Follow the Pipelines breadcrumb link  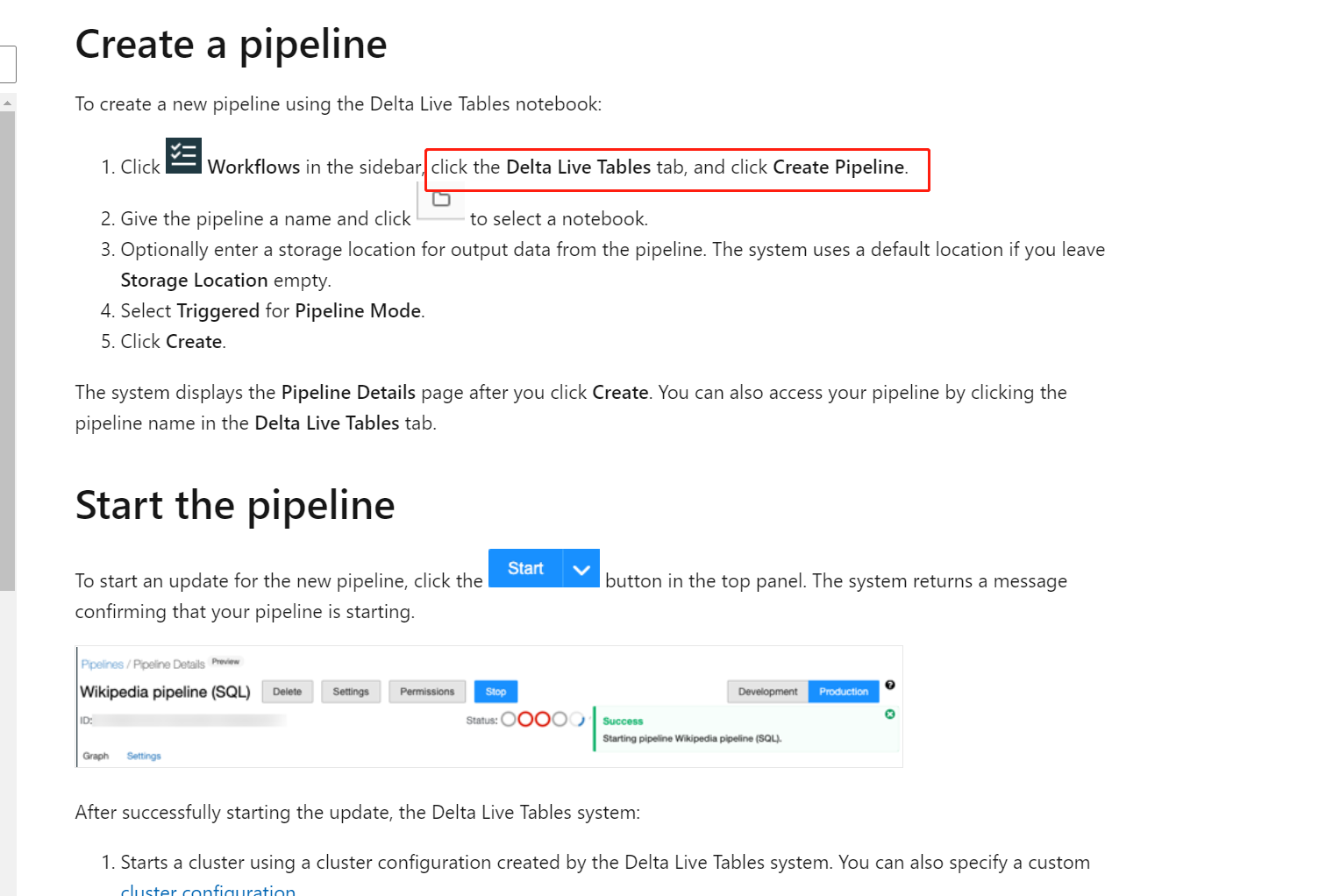pos(102,664)
